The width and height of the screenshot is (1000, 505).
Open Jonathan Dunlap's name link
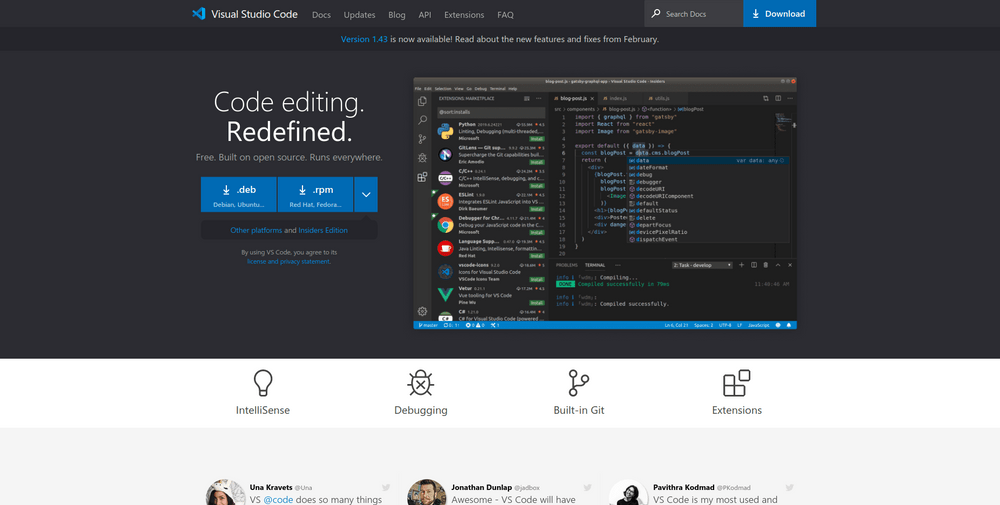coord(482,487)
